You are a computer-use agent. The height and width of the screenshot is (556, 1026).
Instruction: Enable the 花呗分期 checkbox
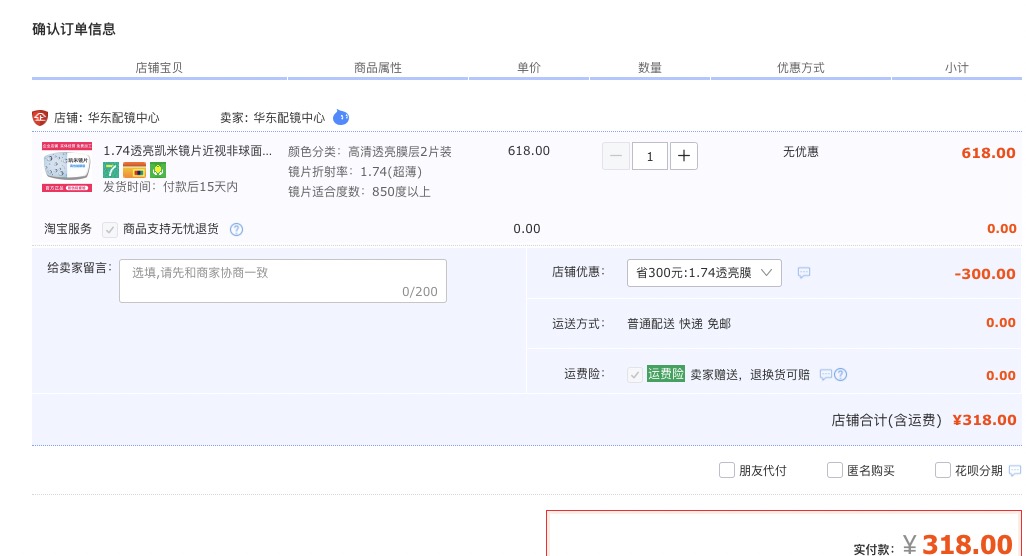click(942, 470)
